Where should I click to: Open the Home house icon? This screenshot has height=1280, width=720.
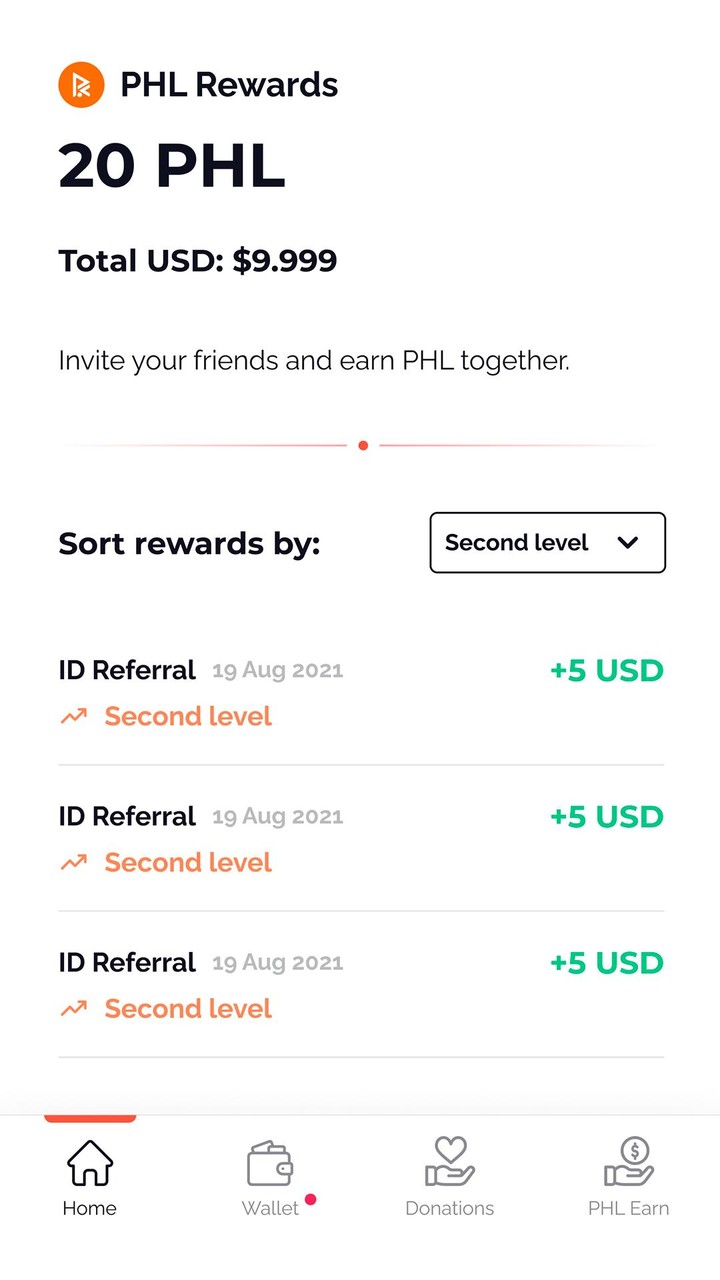[x=90, y=1163]
